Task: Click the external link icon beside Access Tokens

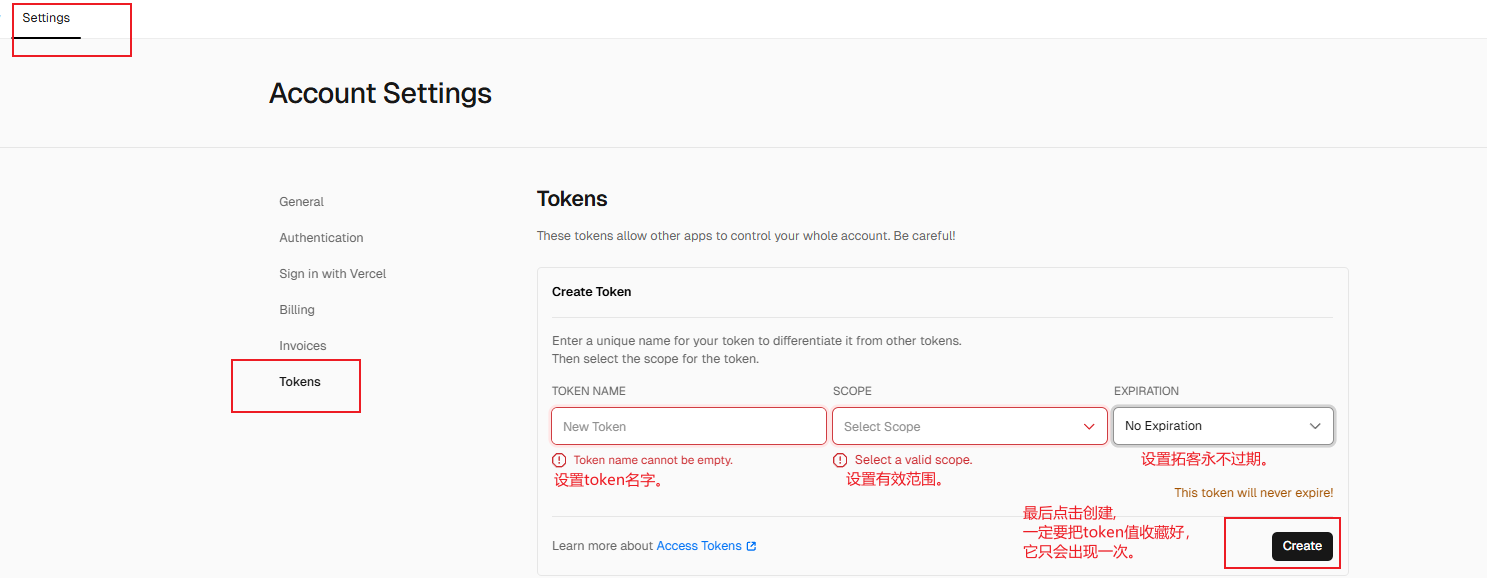Action: [x=752, y=546]
